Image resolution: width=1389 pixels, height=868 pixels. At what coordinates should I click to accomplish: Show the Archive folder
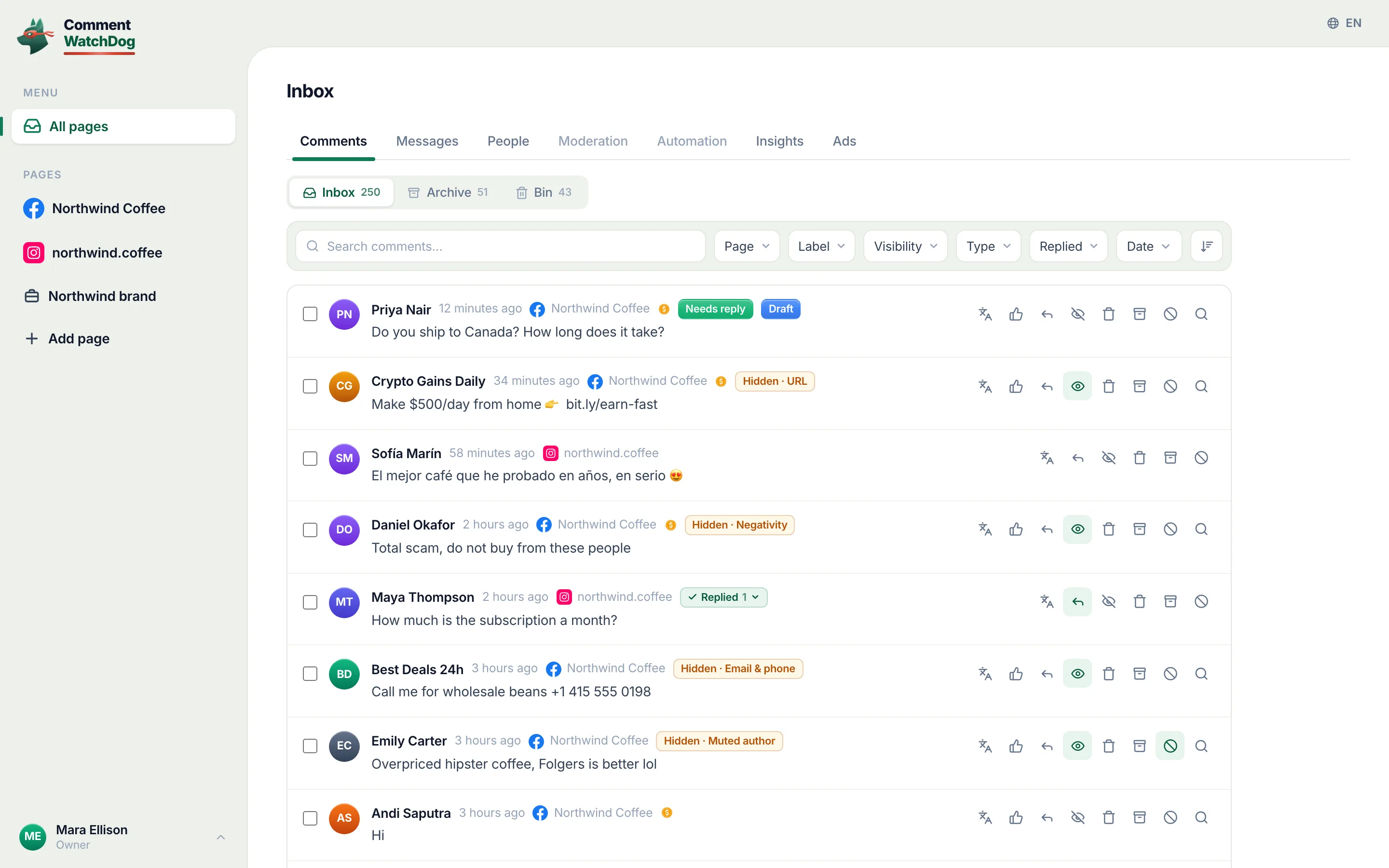click(448, 192)
